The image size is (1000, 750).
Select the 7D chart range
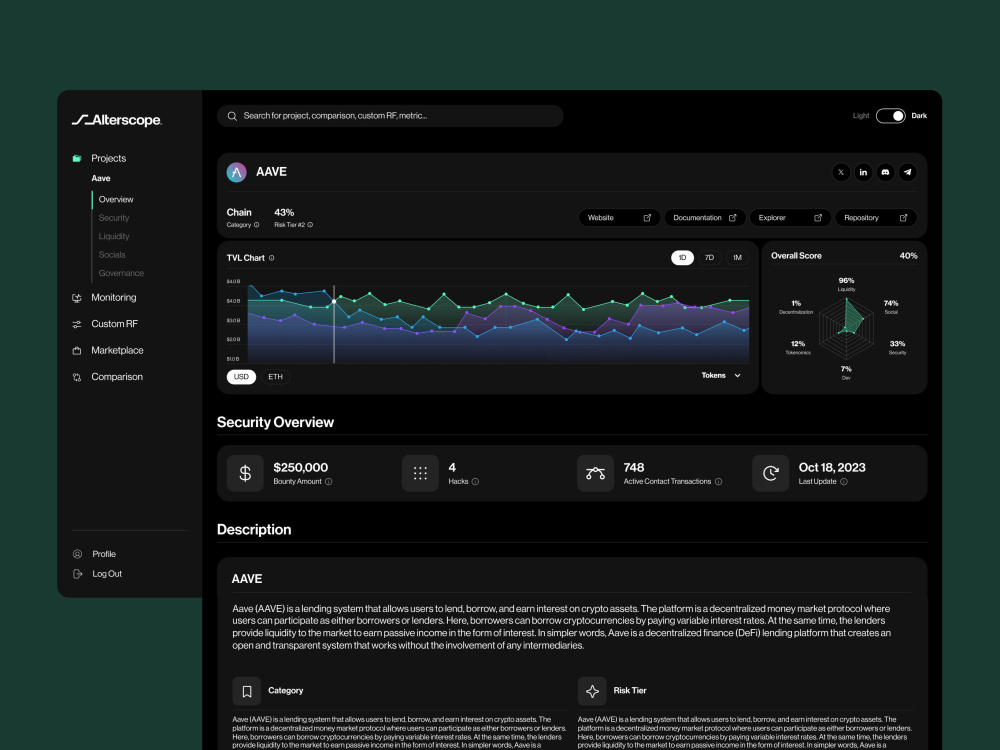coord(709,258)
